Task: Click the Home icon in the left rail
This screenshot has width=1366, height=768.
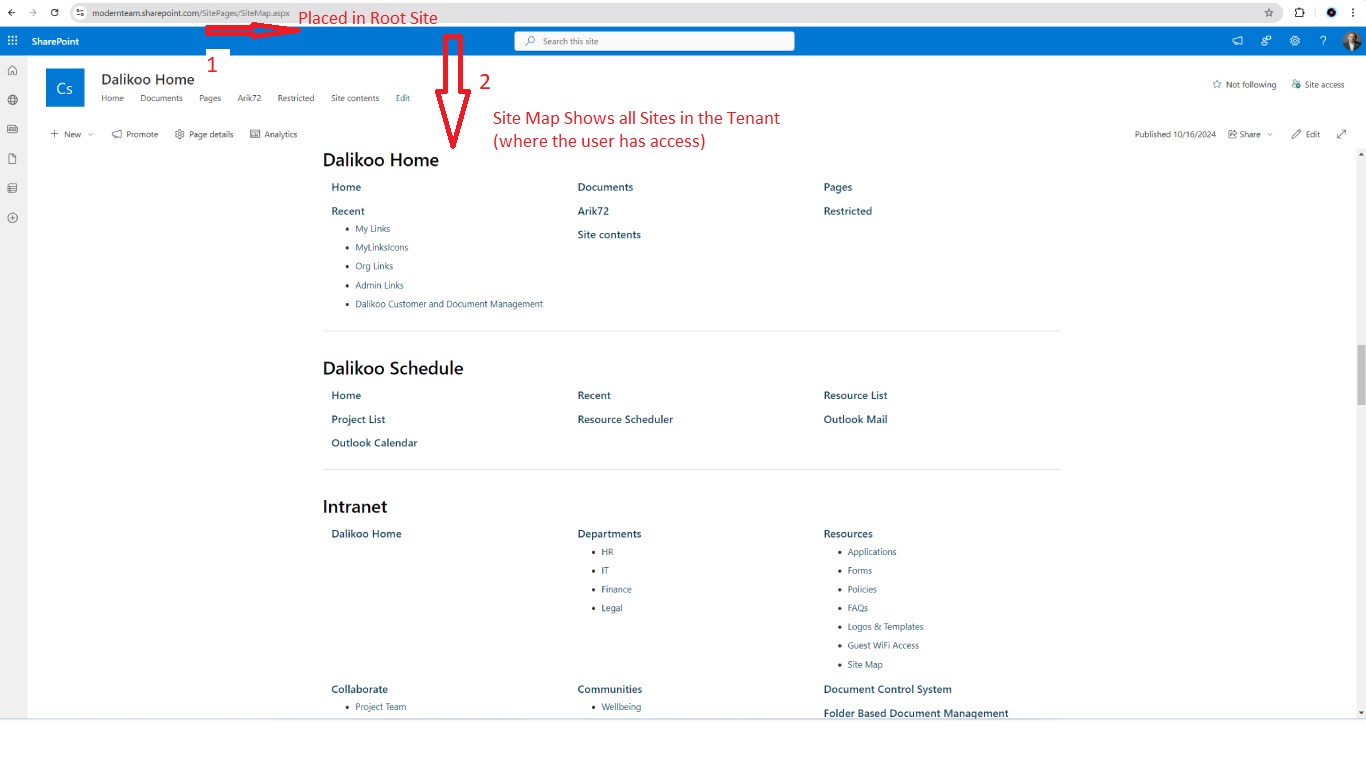Action: tap(13, 71)
